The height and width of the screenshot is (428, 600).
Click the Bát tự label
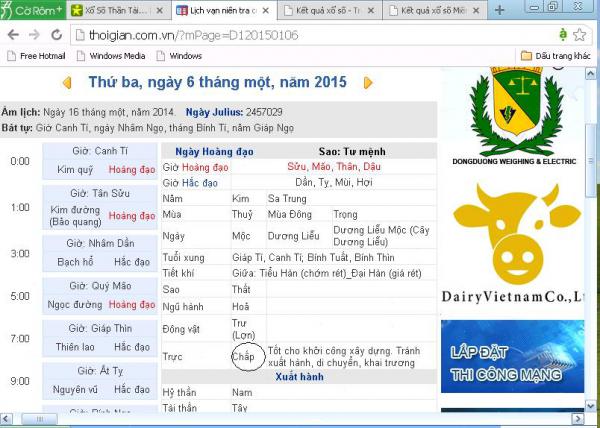tap(17, 128)
